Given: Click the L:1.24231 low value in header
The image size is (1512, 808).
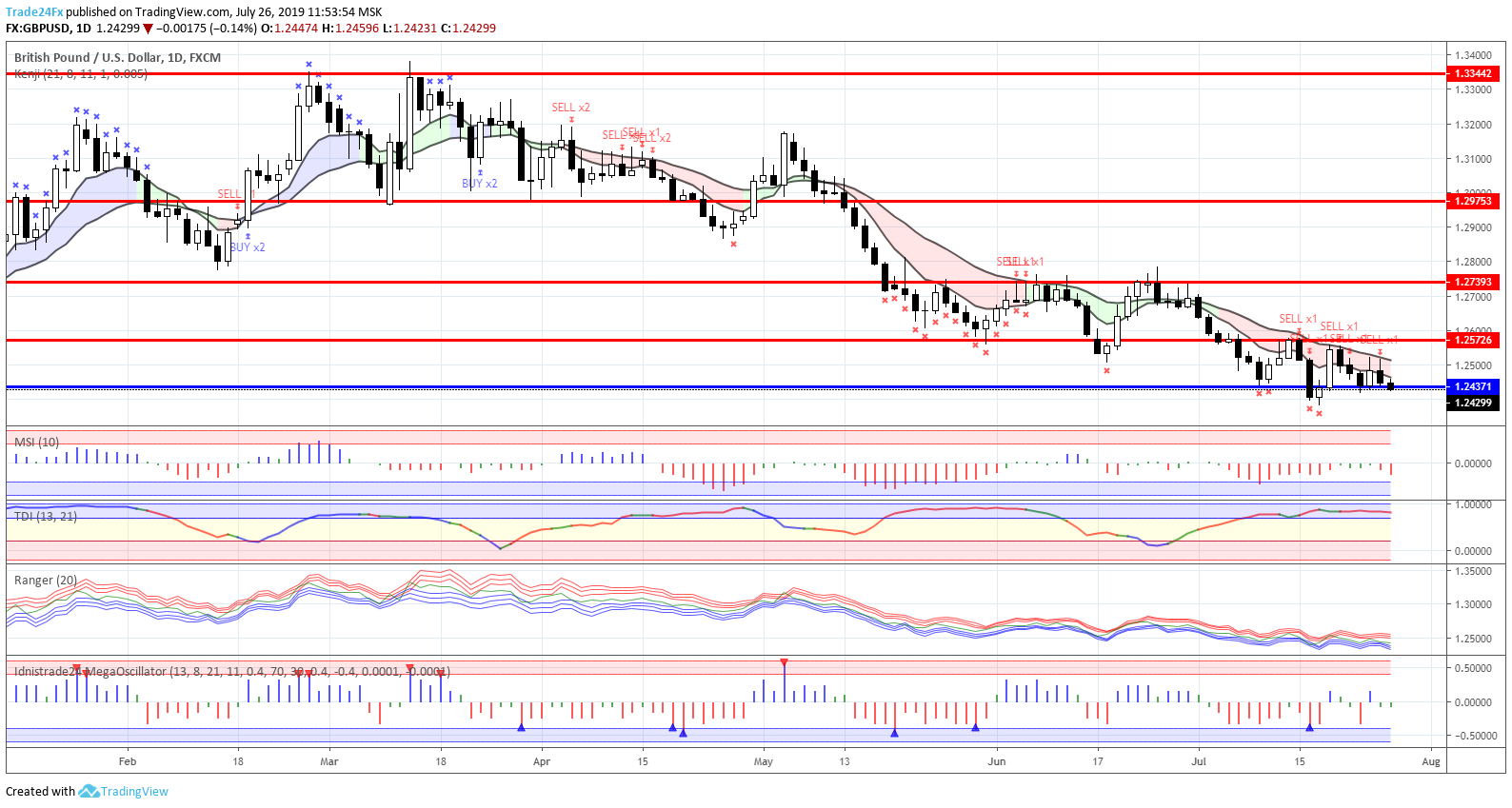Looking at the screenshot, I should point(410,29).
